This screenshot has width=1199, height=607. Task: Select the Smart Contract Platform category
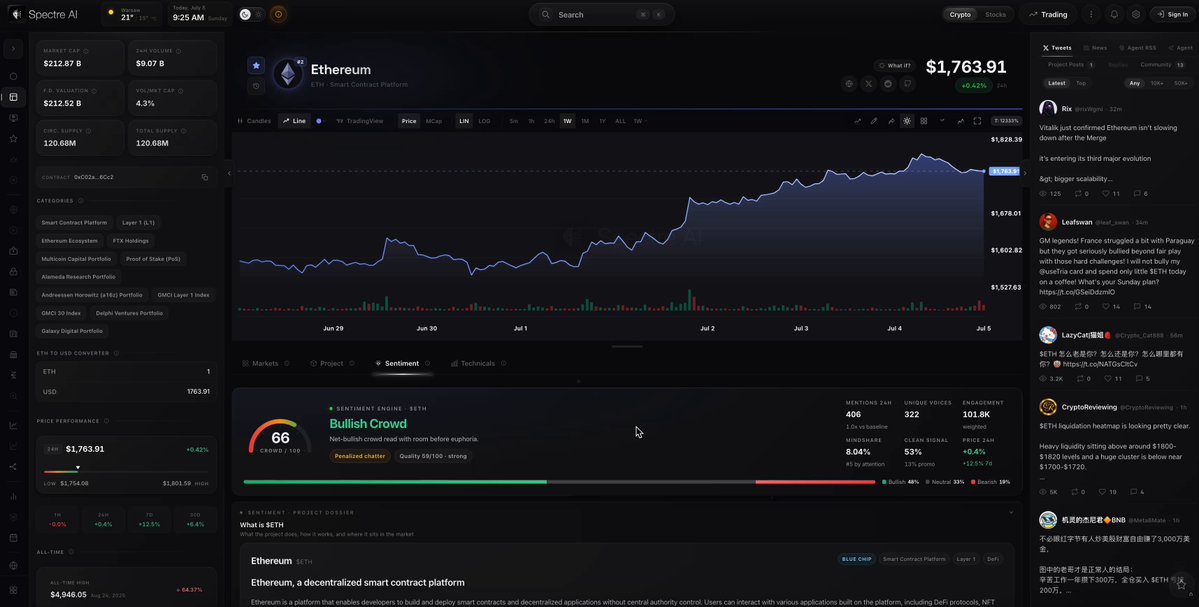[x=74, y=222]
